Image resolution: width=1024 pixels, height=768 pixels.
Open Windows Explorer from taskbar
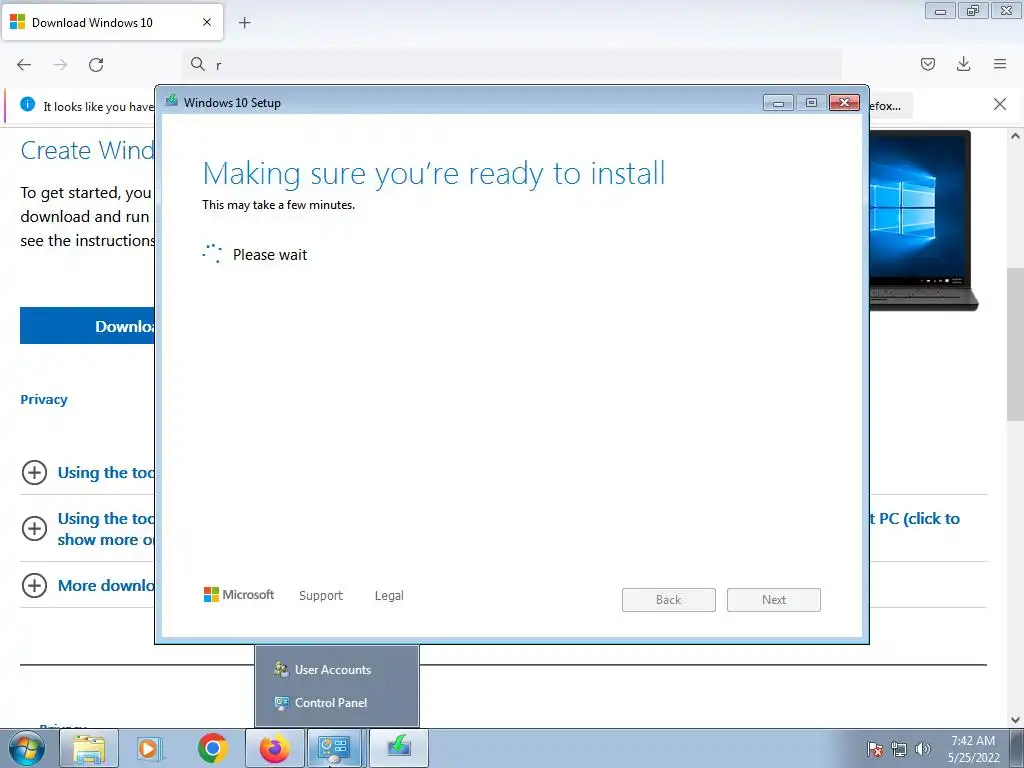tap(89, 748)
